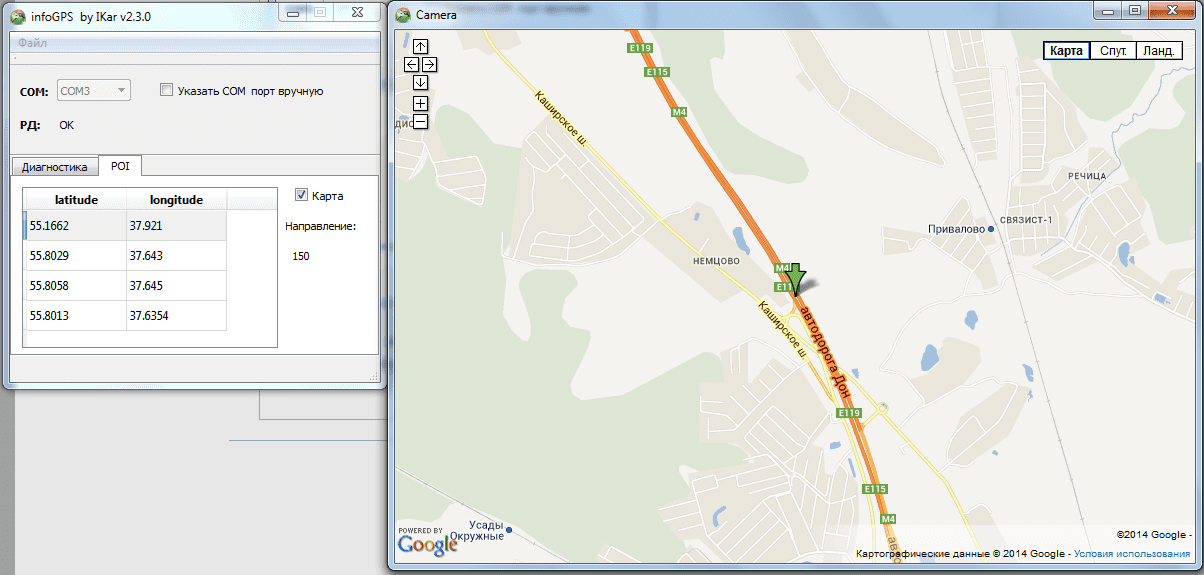Zoom in the map with plus button
The image size is (1204, 575).
click(421, 104)
